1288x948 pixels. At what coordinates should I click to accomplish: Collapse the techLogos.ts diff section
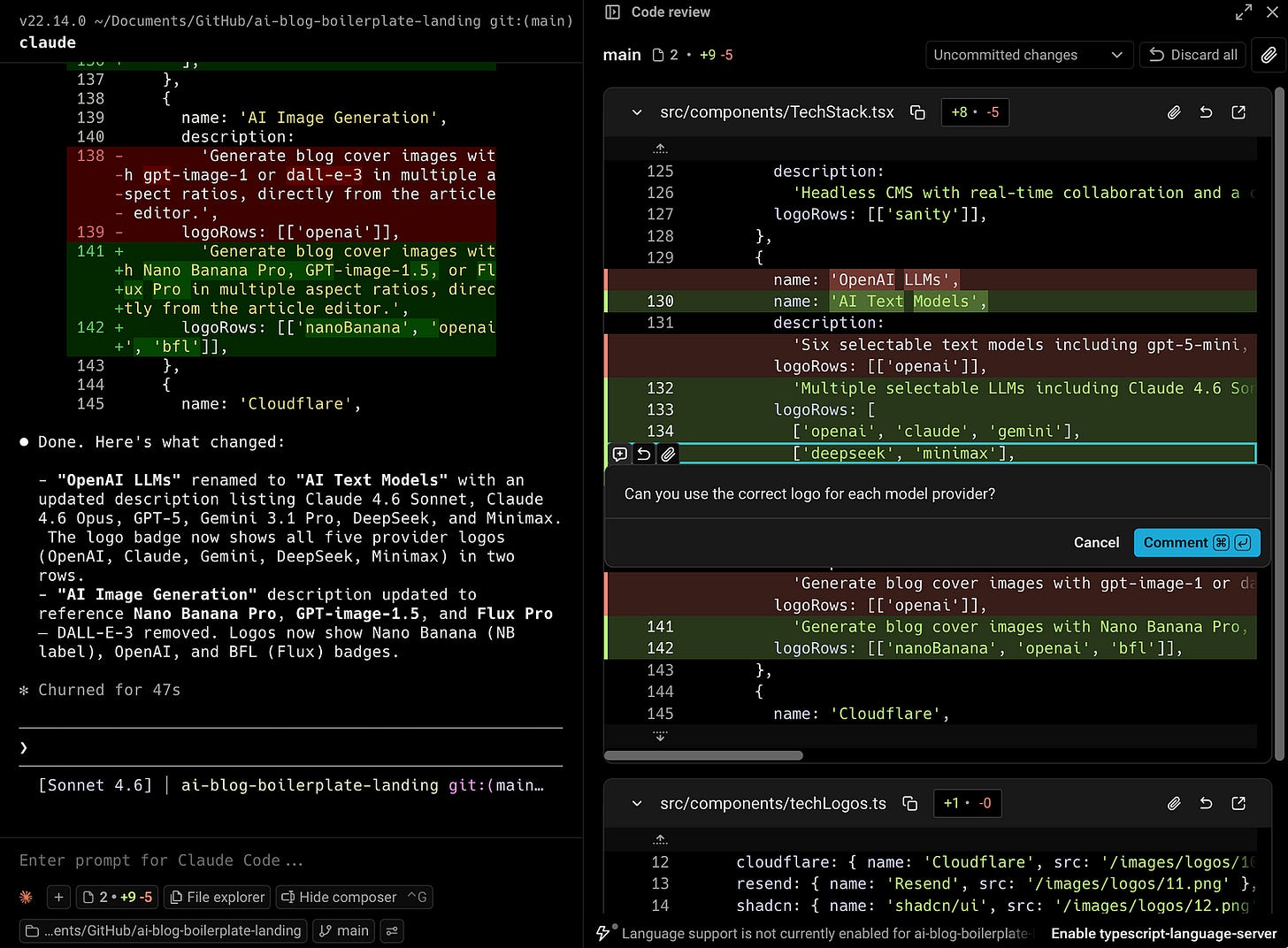pos(637,803)
